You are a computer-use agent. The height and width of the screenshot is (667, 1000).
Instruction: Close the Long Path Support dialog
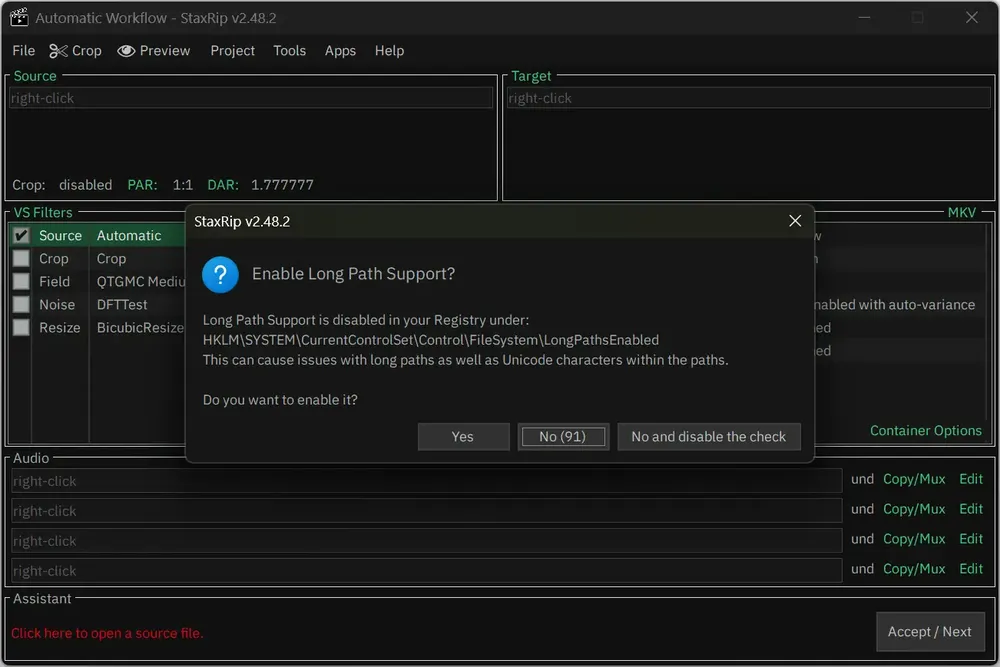[795, 221]
